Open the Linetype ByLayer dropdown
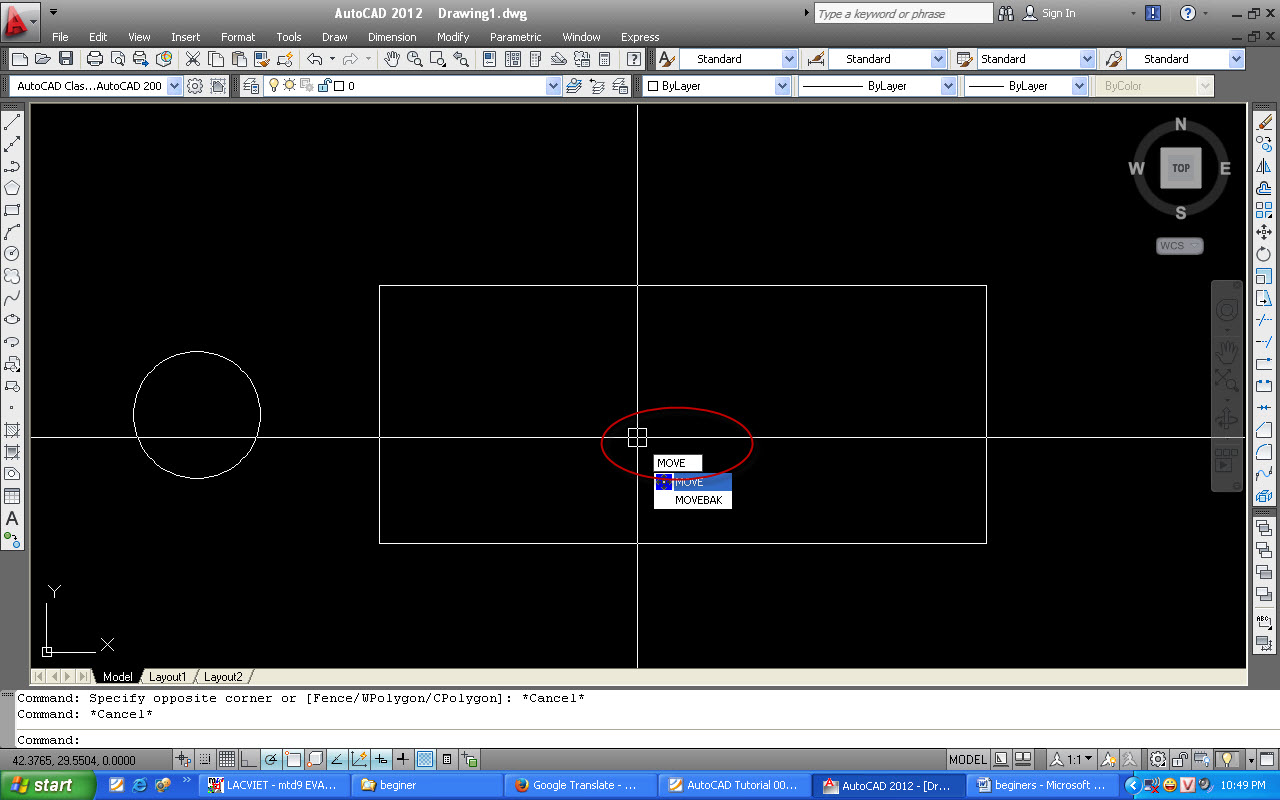Viewport: 1280px width, 800px height. tap(948, 86)
